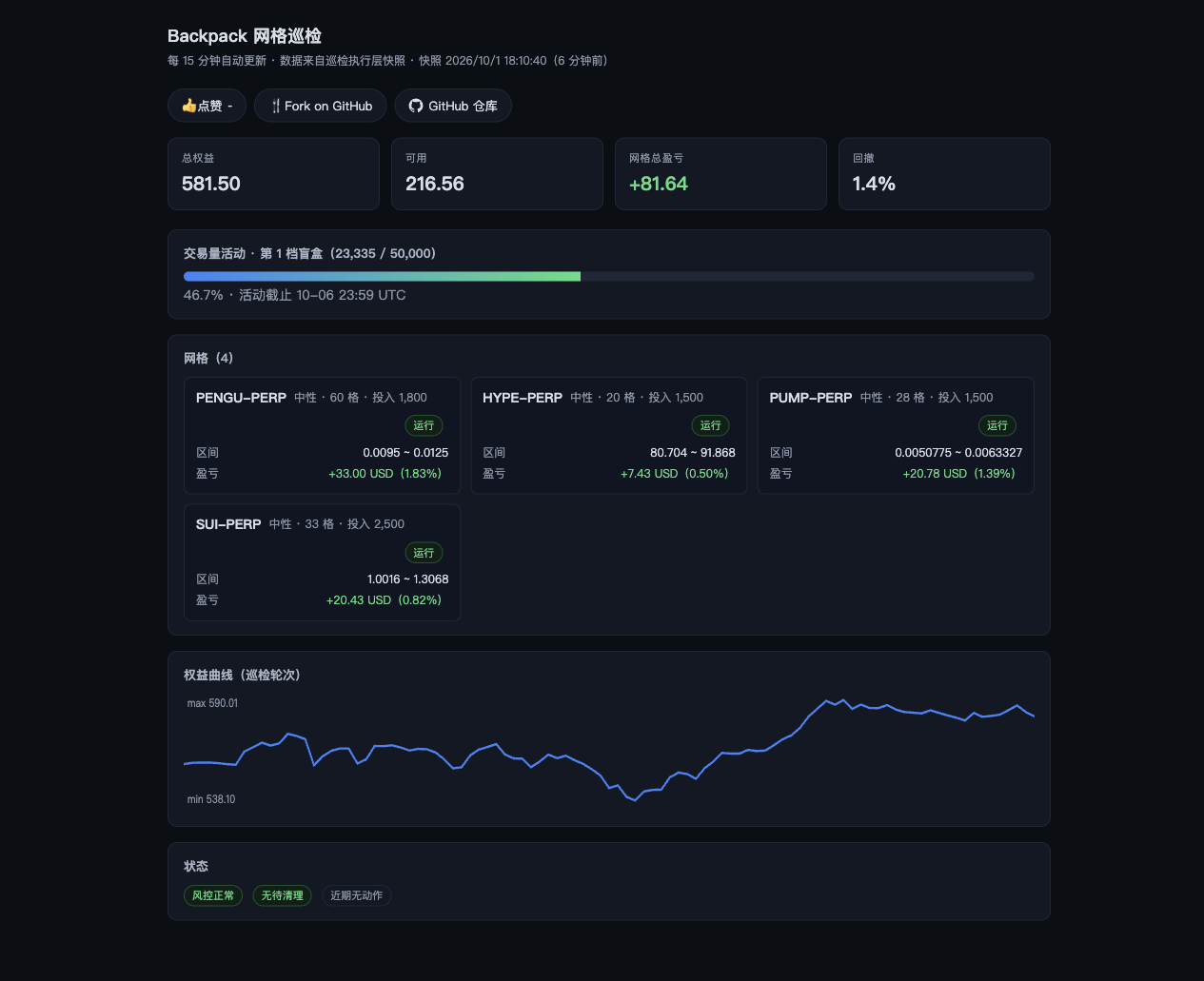Click HYPE-PERP profit +7.43 USD
Viewport: 1204px width, 981px height.
pos(675,473)
